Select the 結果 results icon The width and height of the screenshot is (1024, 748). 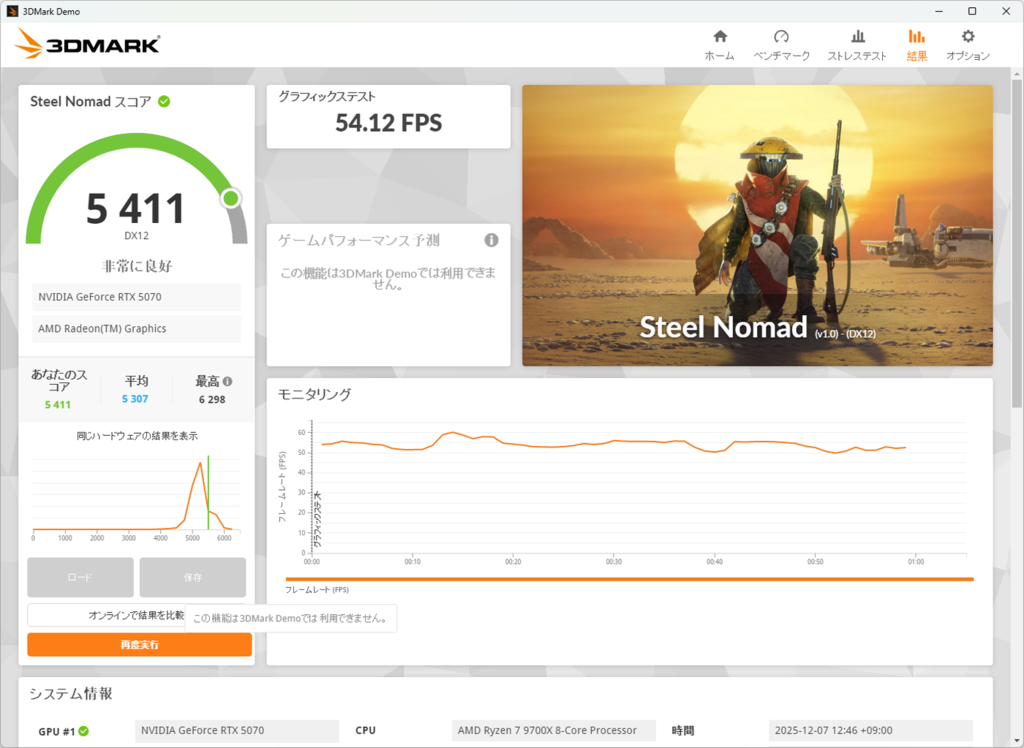click(x=917, y=37)
